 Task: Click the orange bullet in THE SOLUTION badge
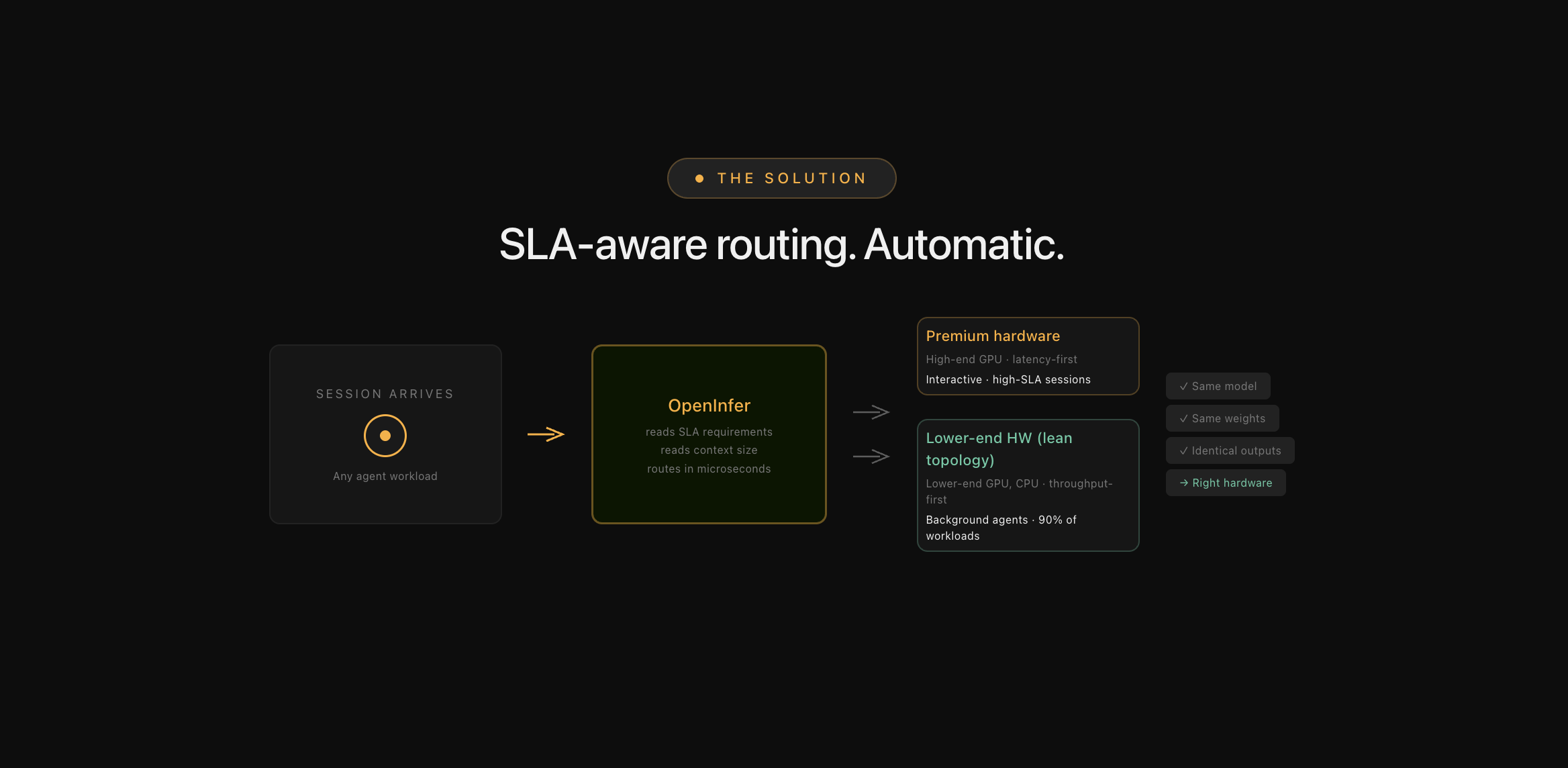(x=698, y=178)
